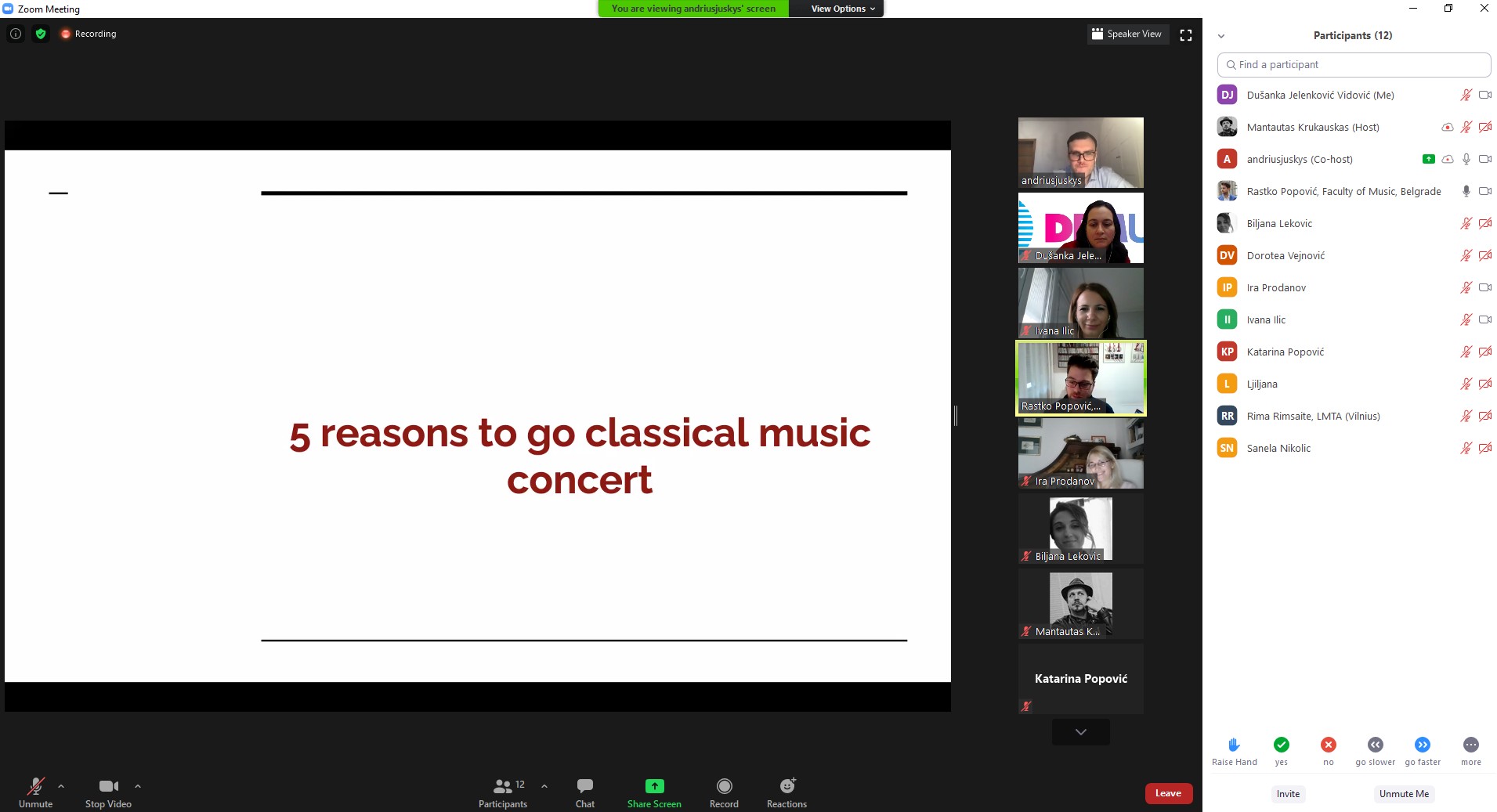The width and height of the screenshot is (1497, 812).
Task: Switch to Speaker View
Action: (x=1127, y=34)
